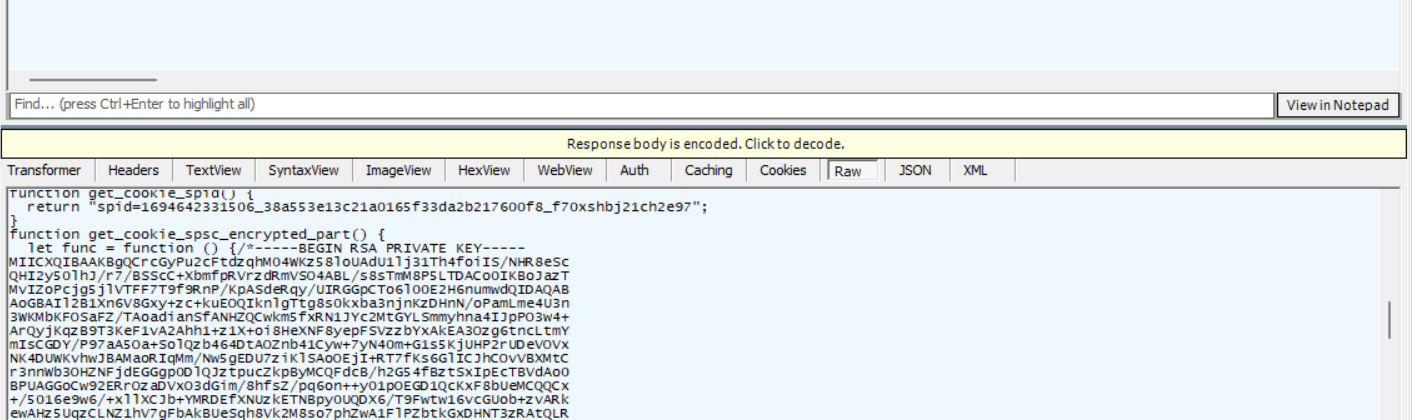Click inside the upper blue request pane
Screen dimensions: 1412x420
[x=700, y=35]
